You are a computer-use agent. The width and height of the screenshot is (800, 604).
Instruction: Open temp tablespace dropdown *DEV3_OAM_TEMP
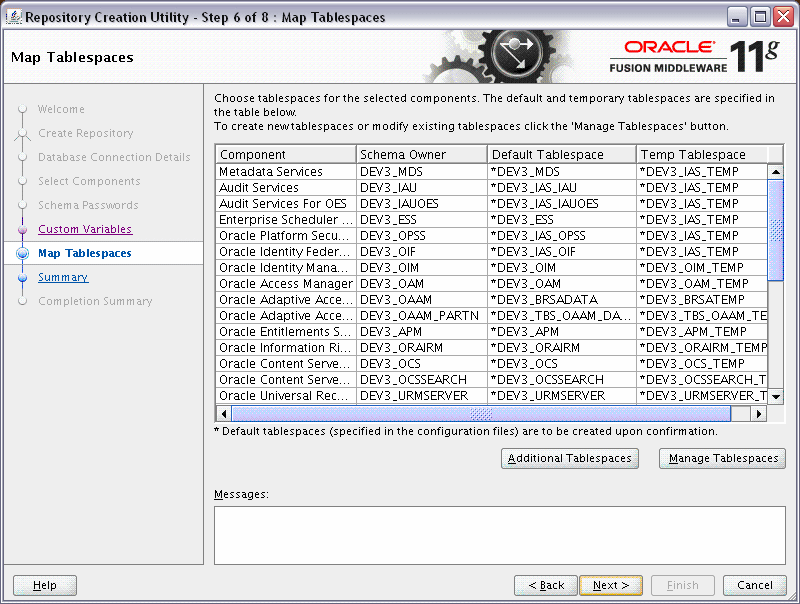(702, 284)
